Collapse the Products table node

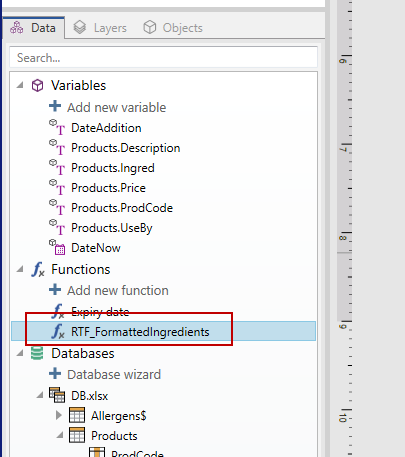pos(60,435)
